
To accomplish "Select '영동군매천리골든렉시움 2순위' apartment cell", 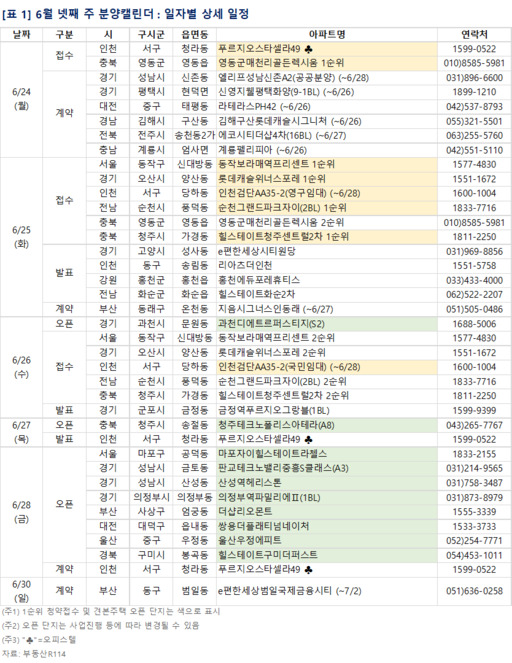I will click(x=327, y=222).
